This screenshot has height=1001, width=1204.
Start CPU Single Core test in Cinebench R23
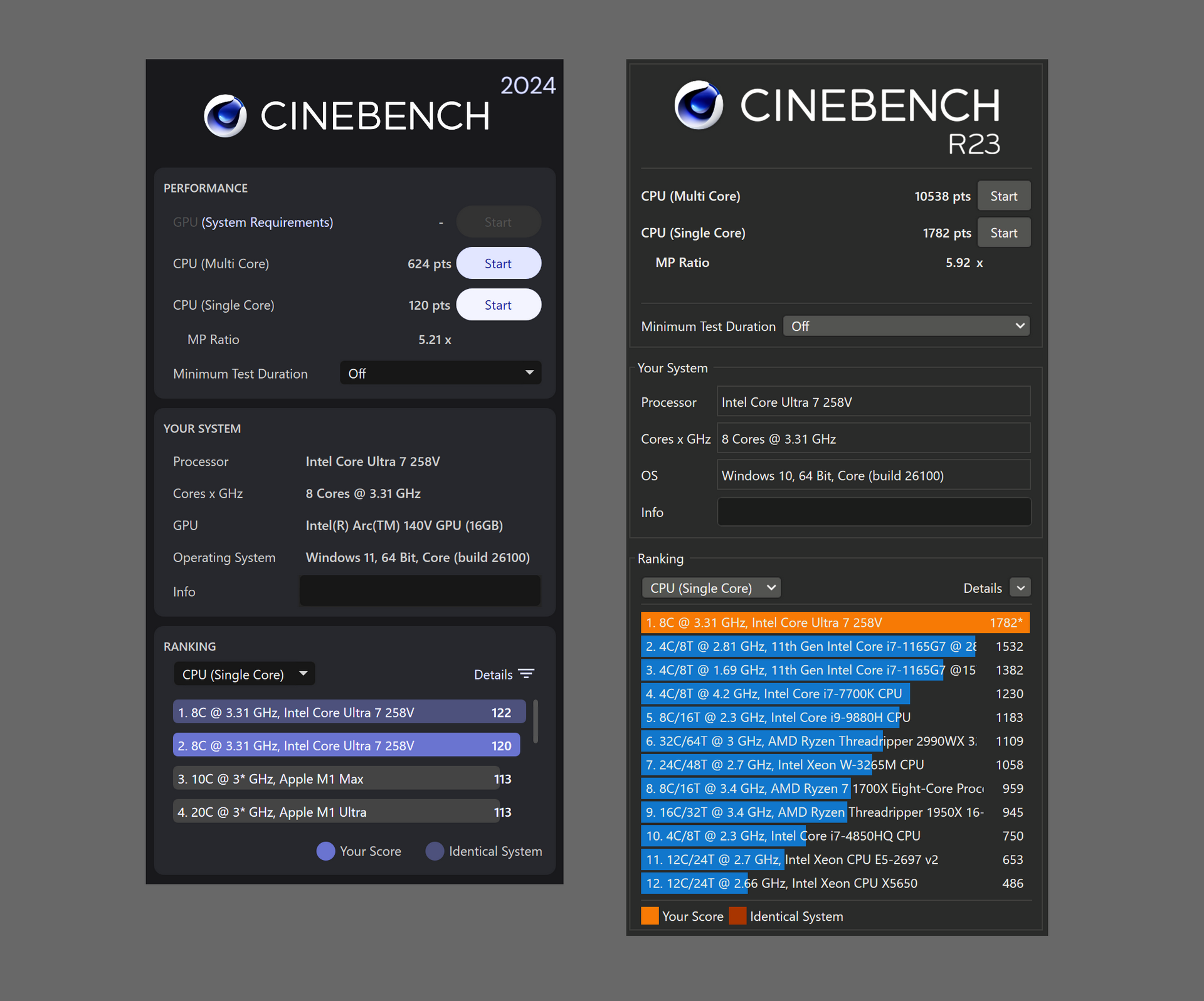click(x=1003, y=233)
